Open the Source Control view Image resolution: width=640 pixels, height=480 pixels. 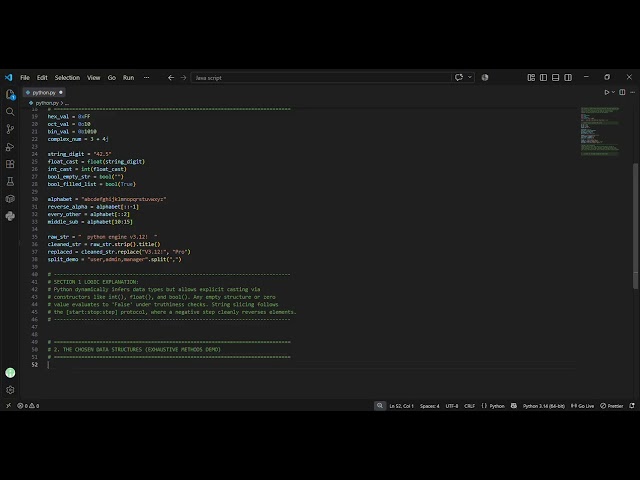coord(10,129)
